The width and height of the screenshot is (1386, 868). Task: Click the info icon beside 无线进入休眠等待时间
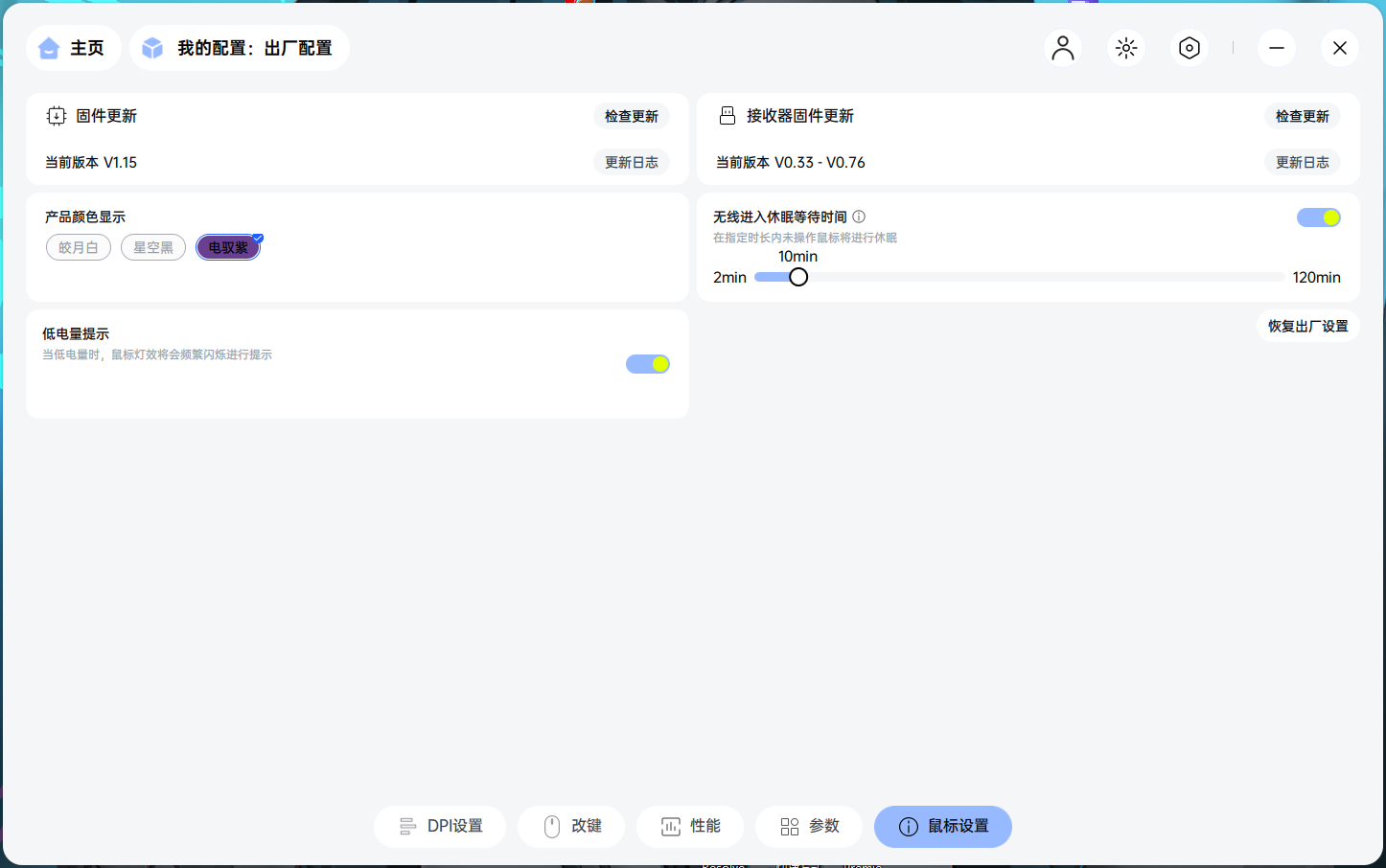(859, 217)
